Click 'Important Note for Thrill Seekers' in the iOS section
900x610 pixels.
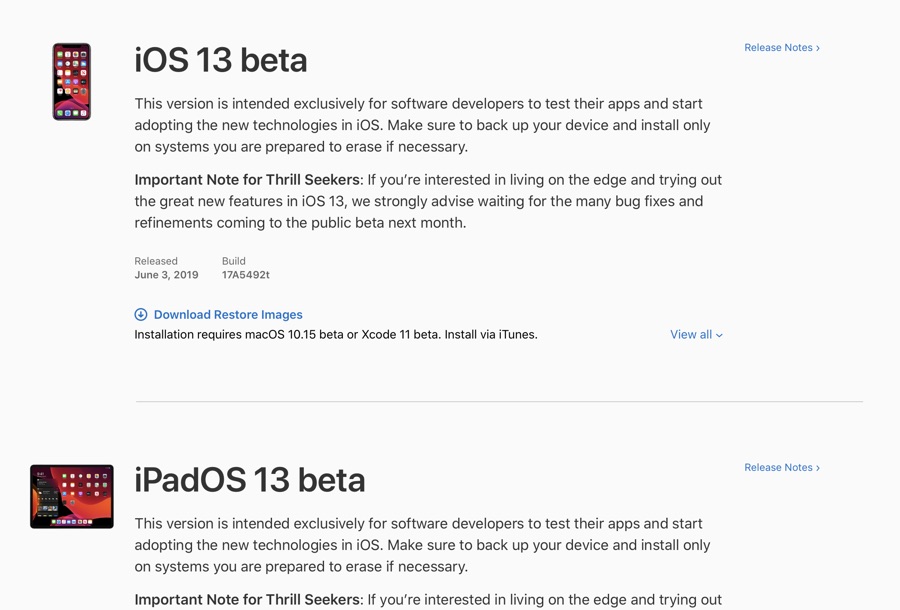[x=247, y=180]
